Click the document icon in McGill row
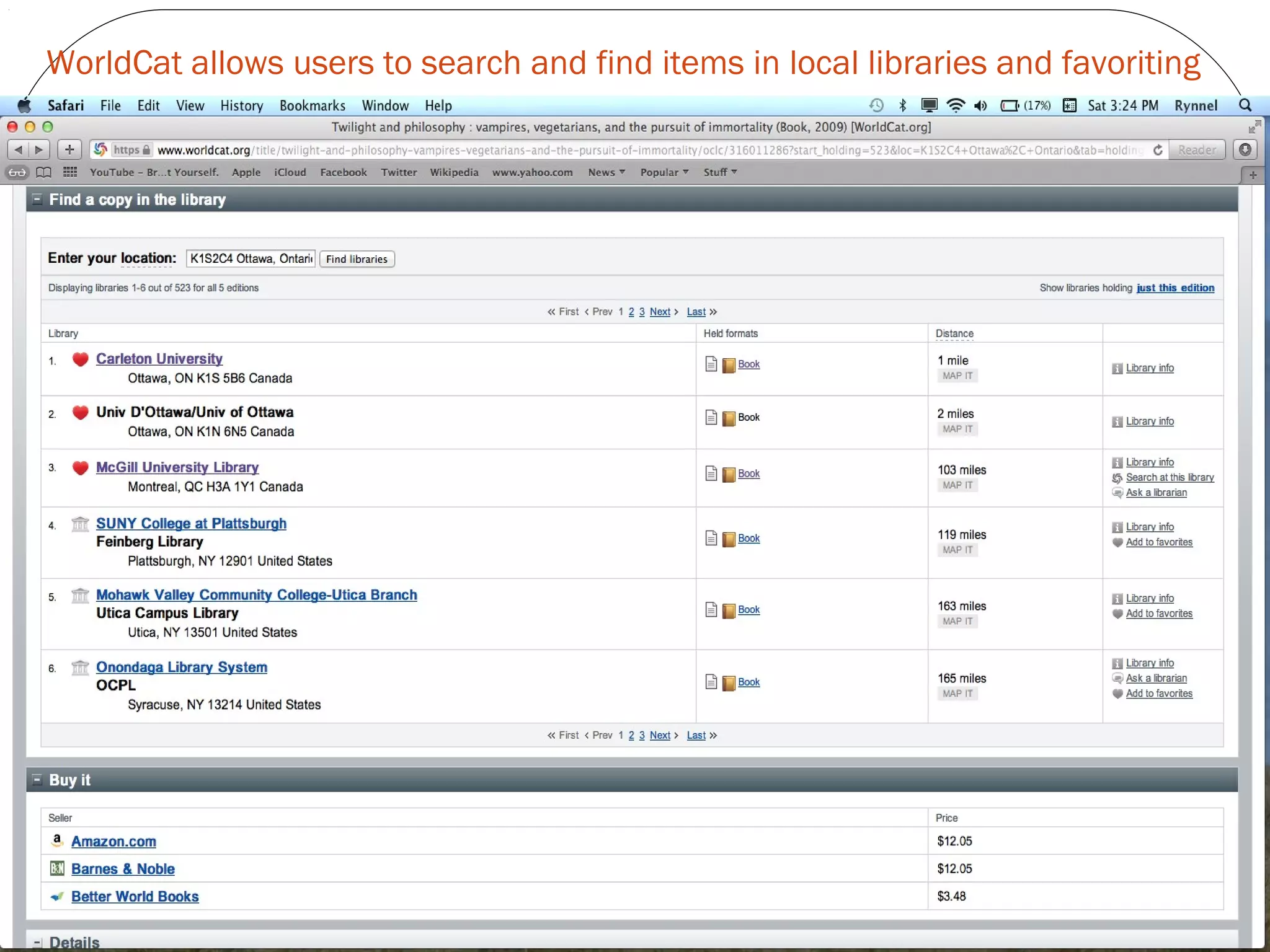The image size is (1270, 952). [711, 474]
